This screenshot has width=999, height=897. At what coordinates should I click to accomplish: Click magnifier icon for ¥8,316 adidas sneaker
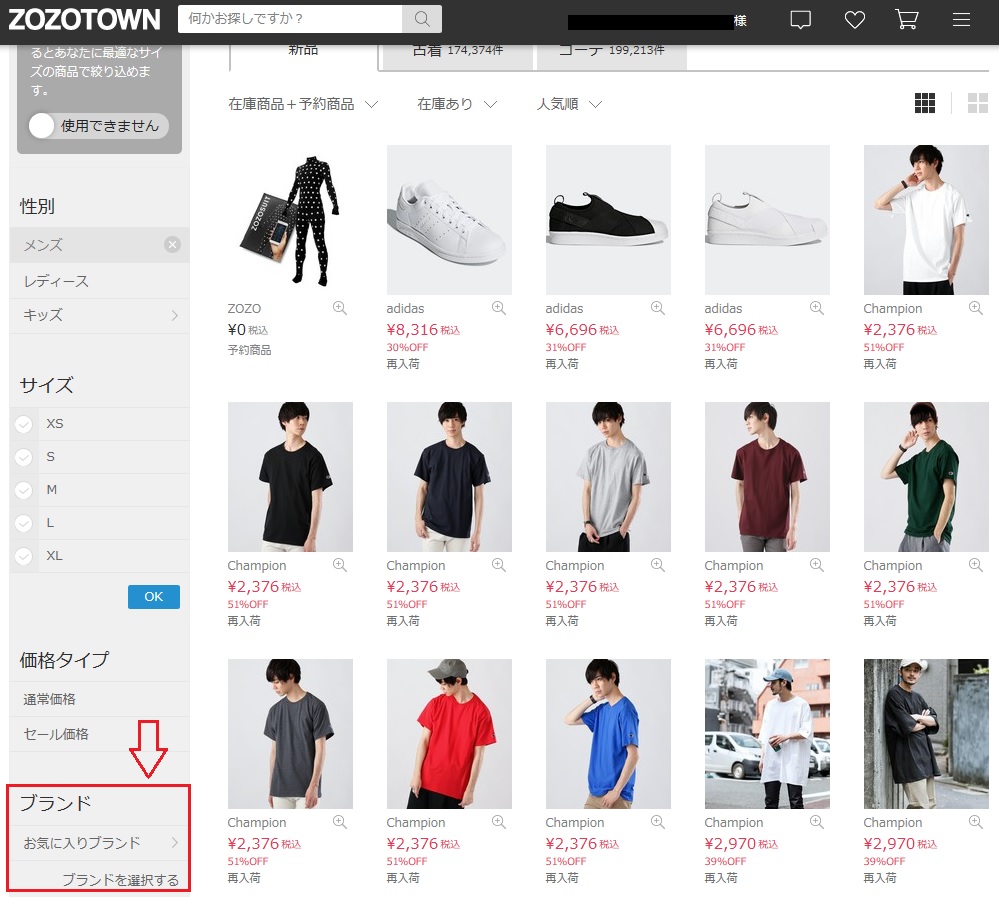pos(499,308)
